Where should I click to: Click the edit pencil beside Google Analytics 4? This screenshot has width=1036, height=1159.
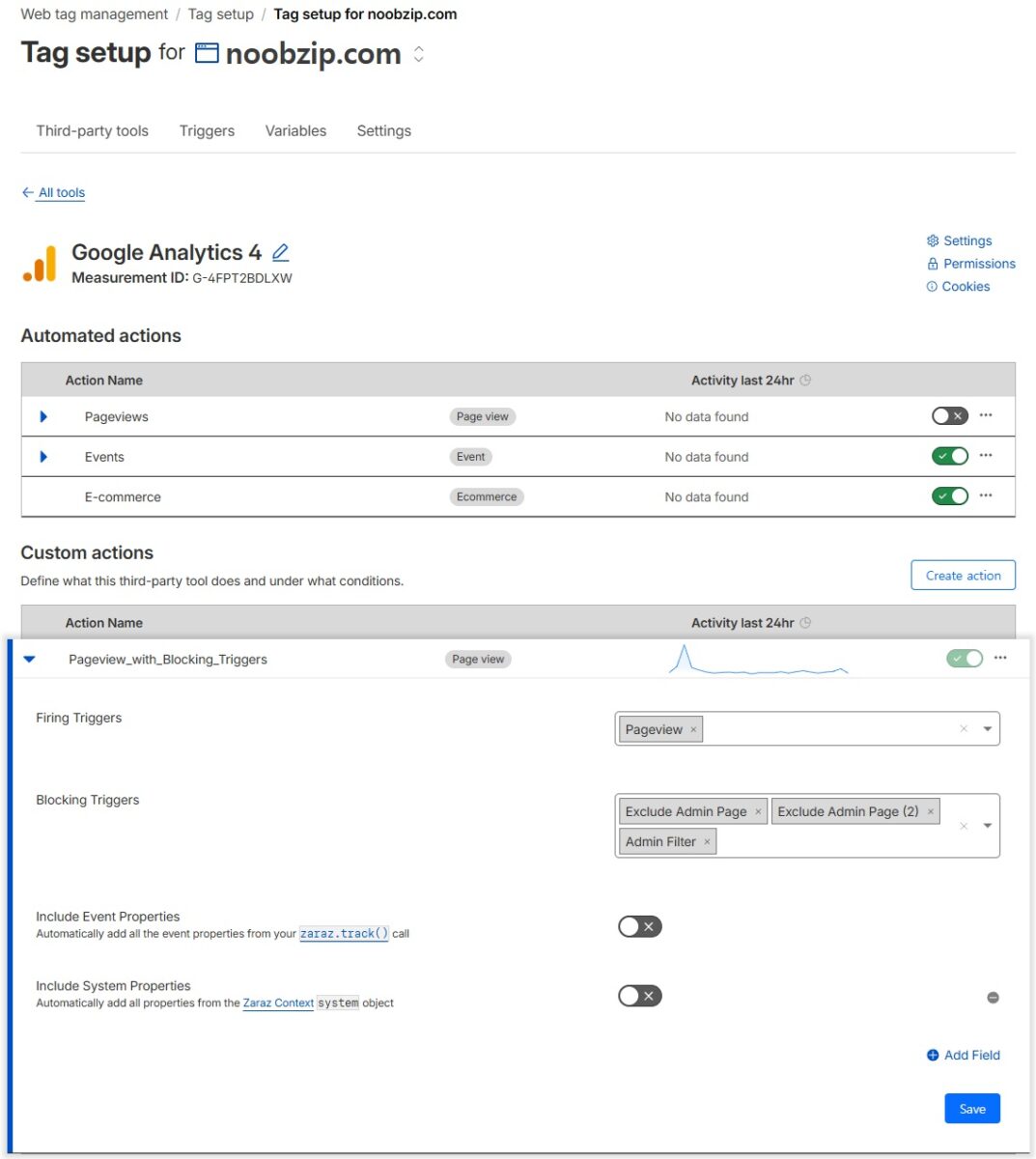point(280,253)
